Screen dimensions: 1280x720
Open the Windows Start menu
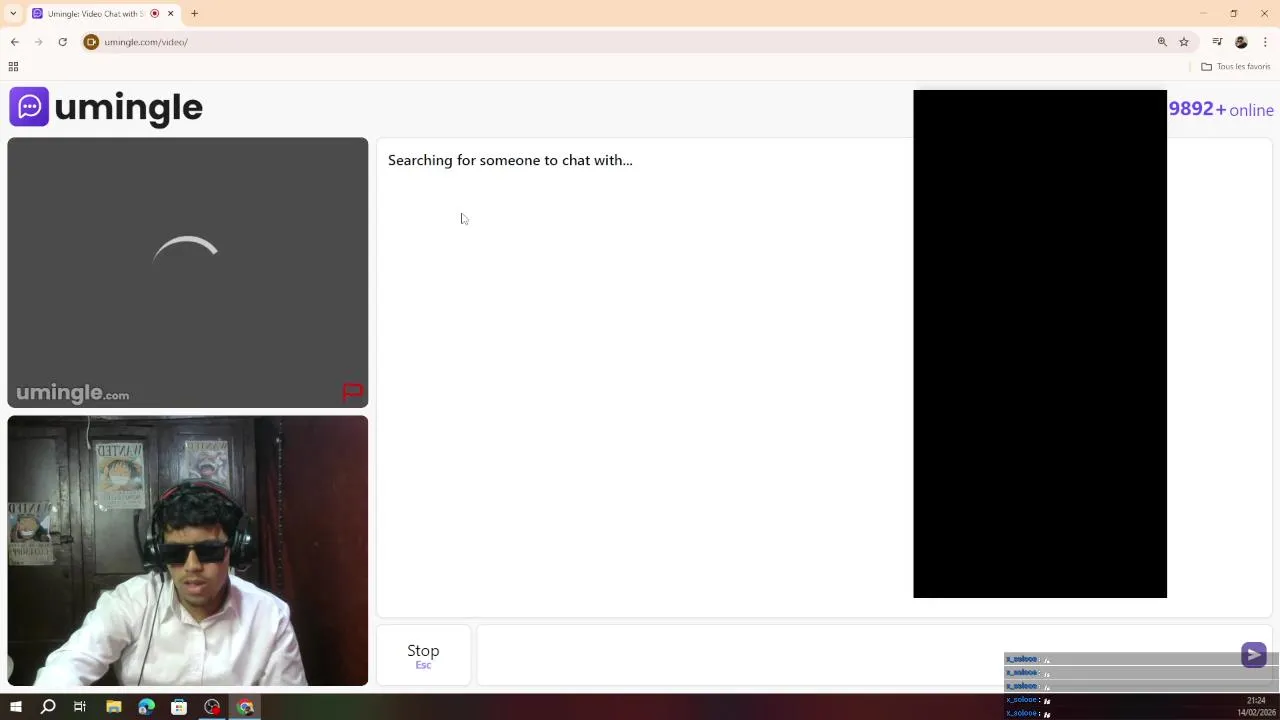pos(15,707)
